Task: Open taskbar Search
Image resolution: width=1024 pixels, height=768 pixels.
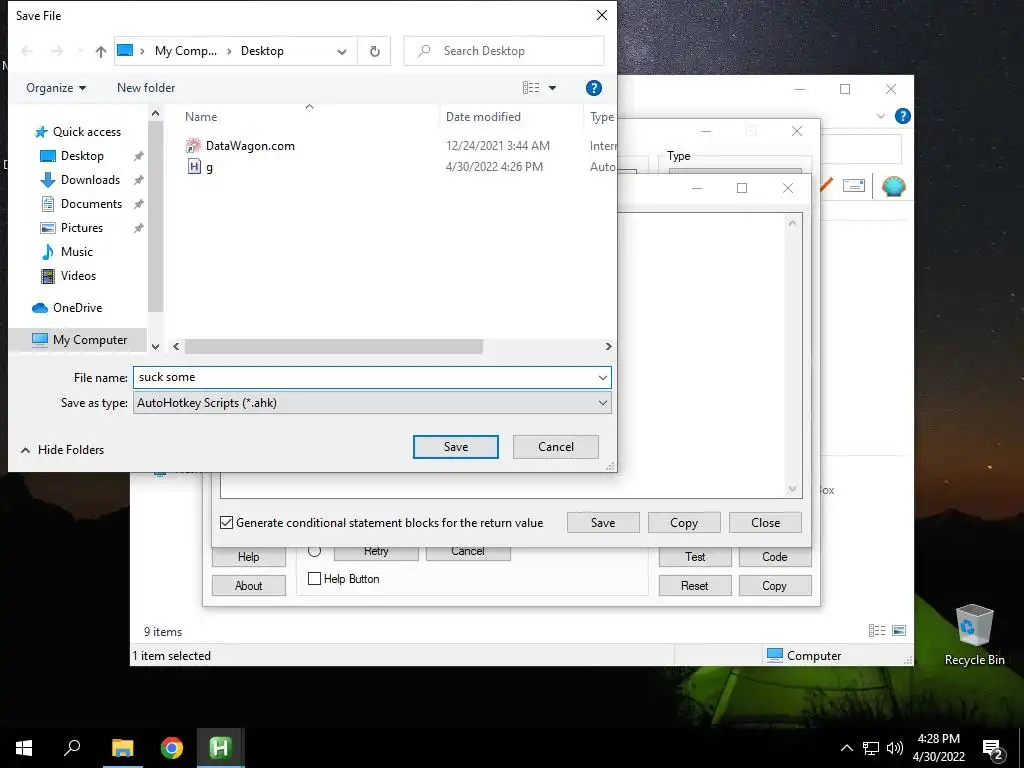Action: tap(72, 748)
